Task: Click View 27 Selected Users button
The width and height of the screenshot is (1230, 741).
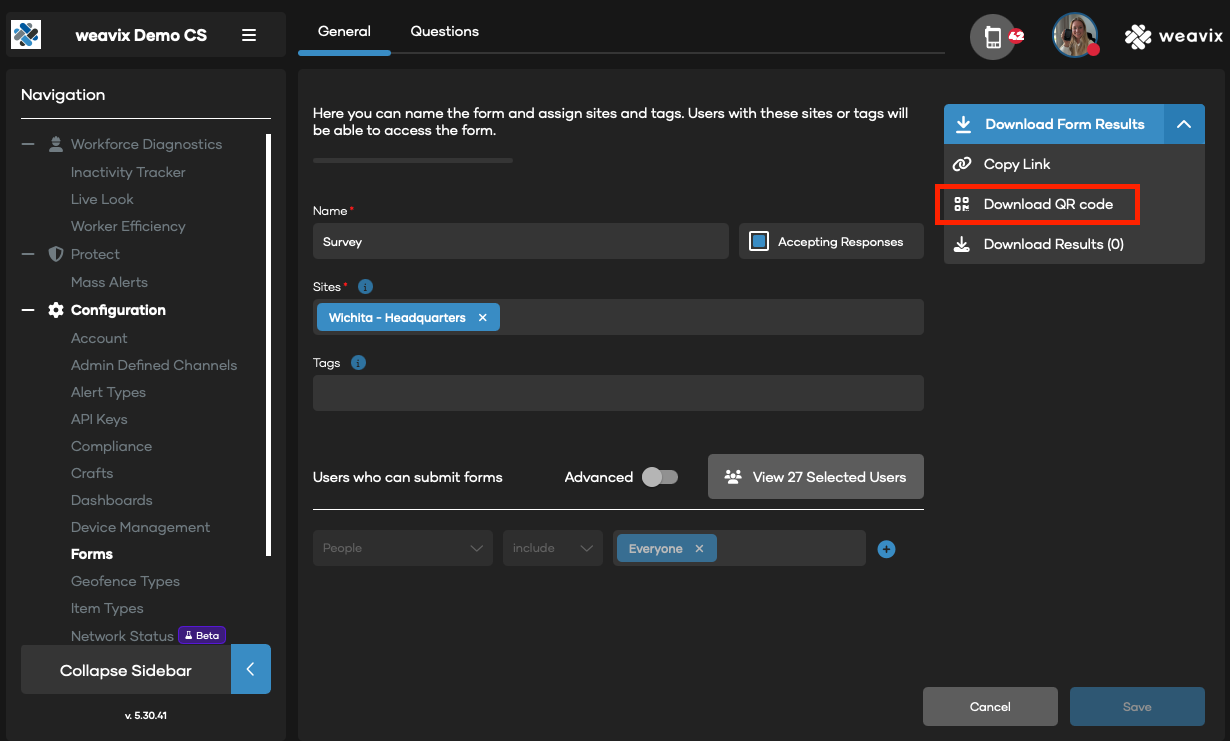Action: tap(816, 477)
